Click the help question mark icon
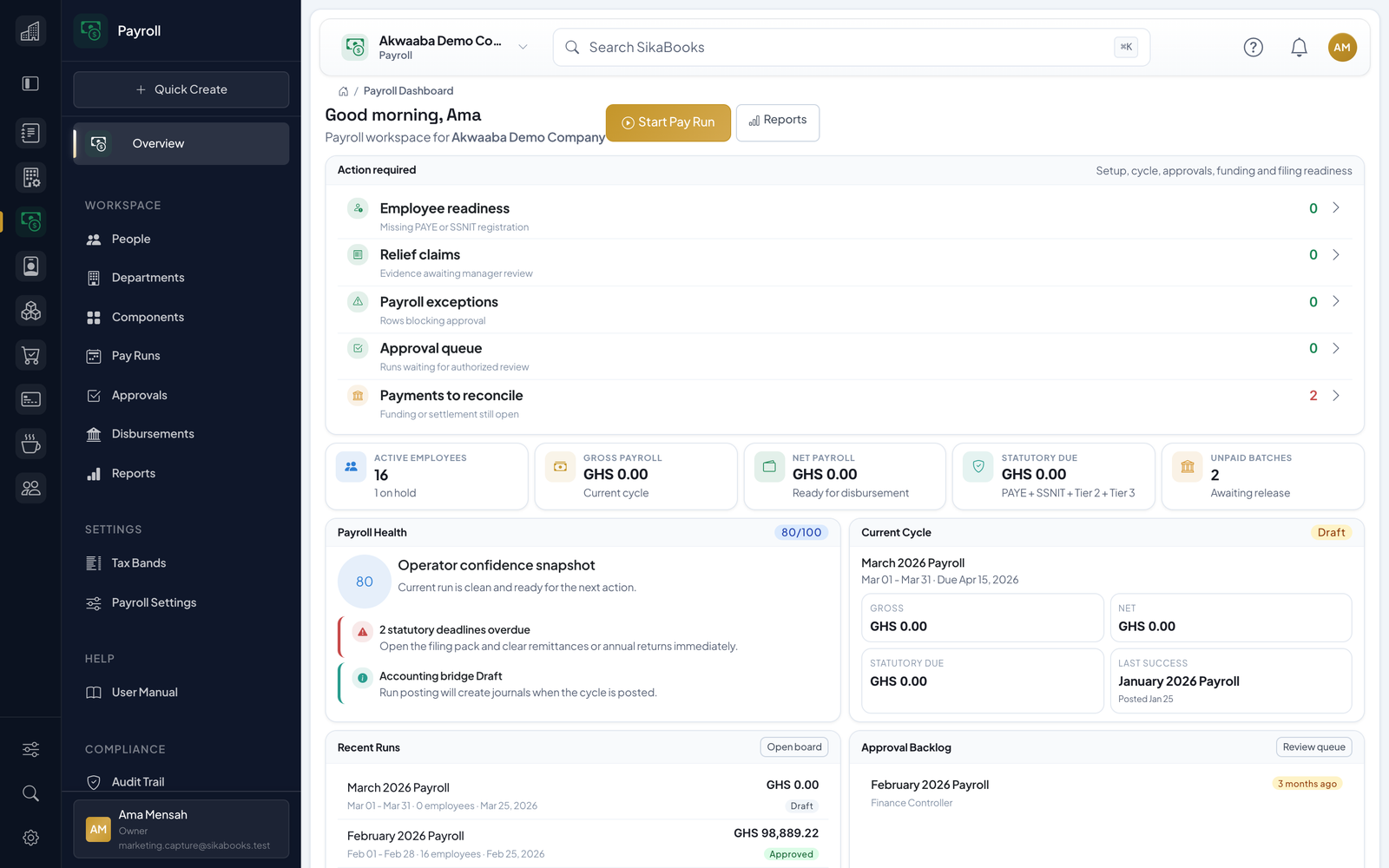The image size is (1389, 868). 1253,47
